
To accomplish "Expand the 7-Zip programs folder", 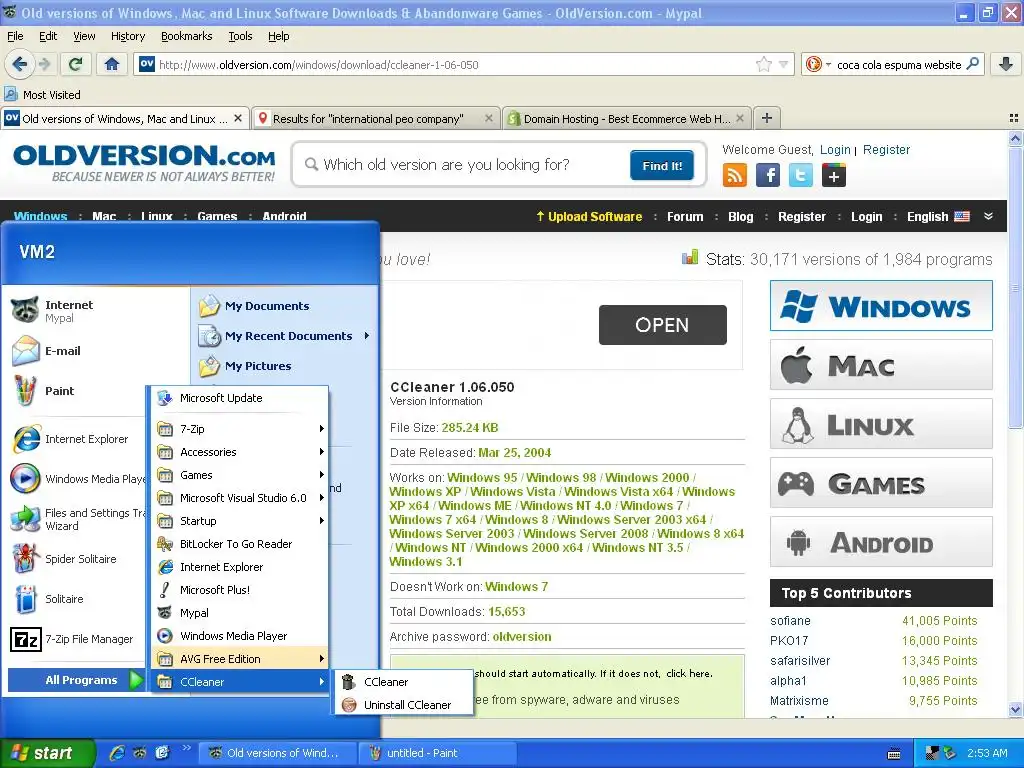I will [x=240, y=429].
